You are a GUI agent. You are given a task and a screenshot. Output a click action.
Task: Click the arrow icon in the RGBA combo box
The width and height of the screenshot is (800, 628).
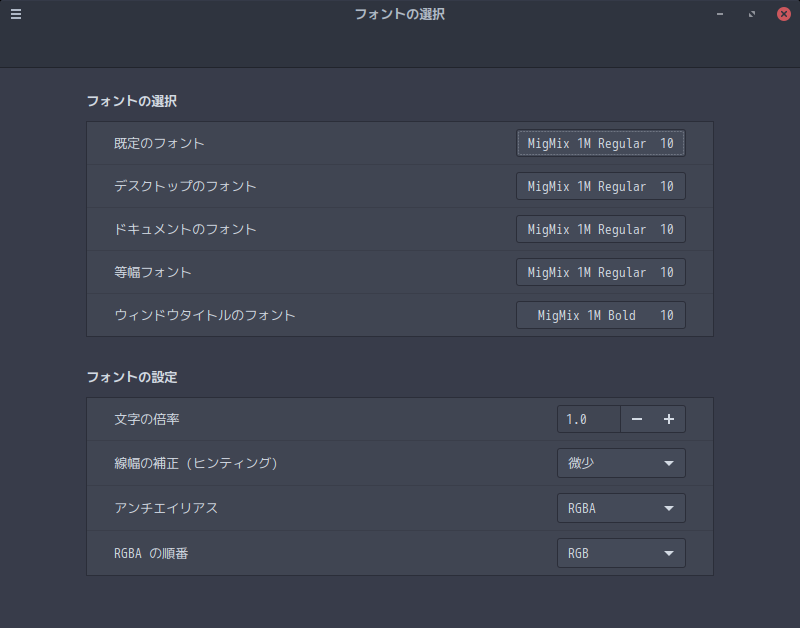click(669, 508)
